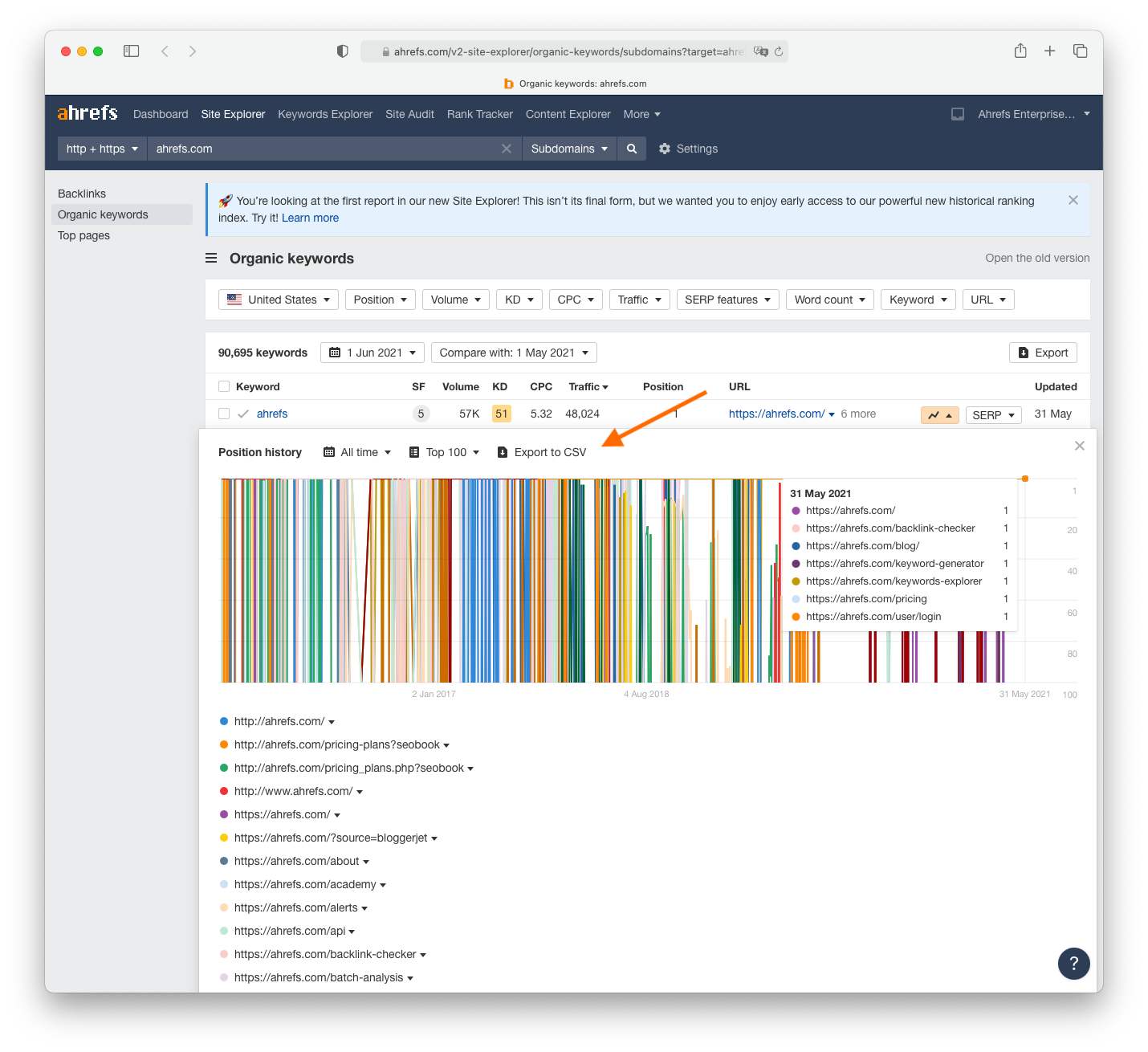Click the Safari sidebar toggle icon

click(132, 51)
